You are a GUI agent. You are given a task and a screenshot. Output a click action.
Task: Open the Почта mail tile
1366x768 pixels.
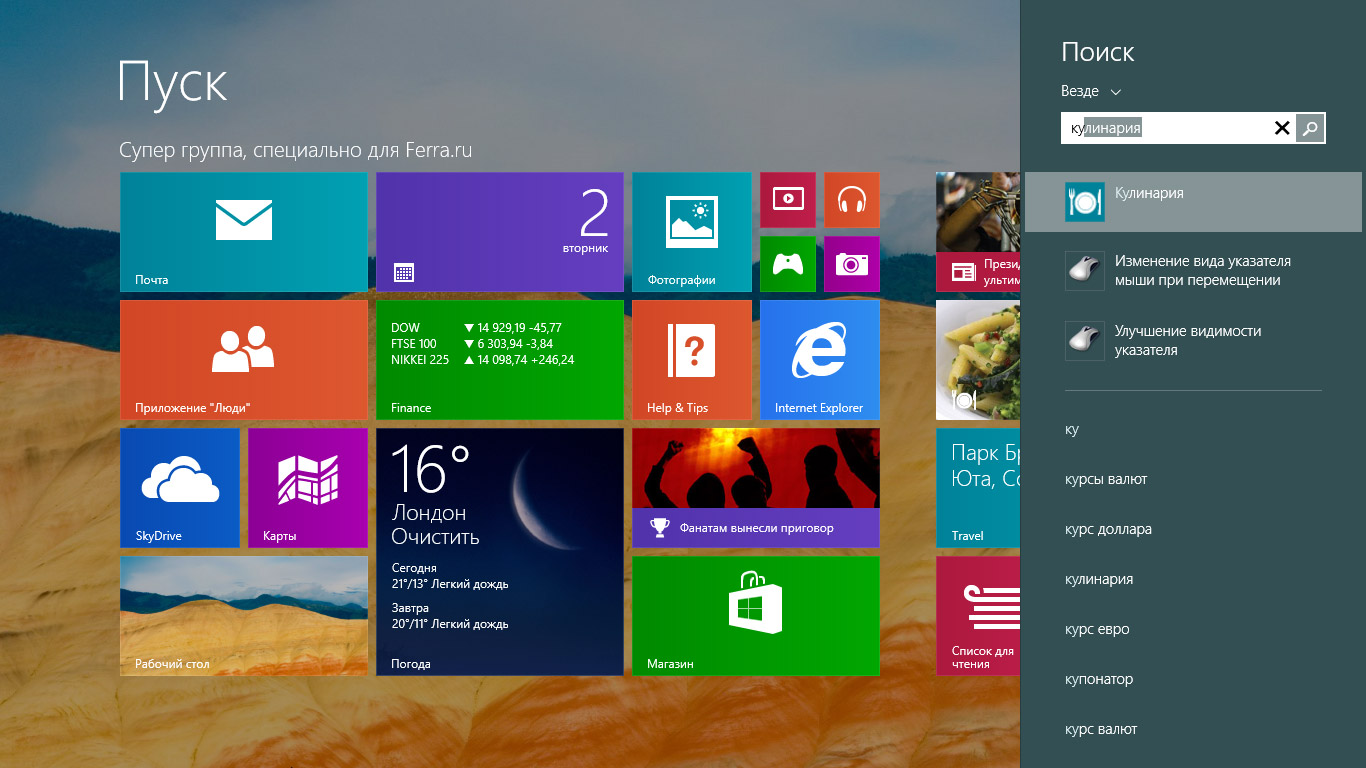[x=243, y=231]
